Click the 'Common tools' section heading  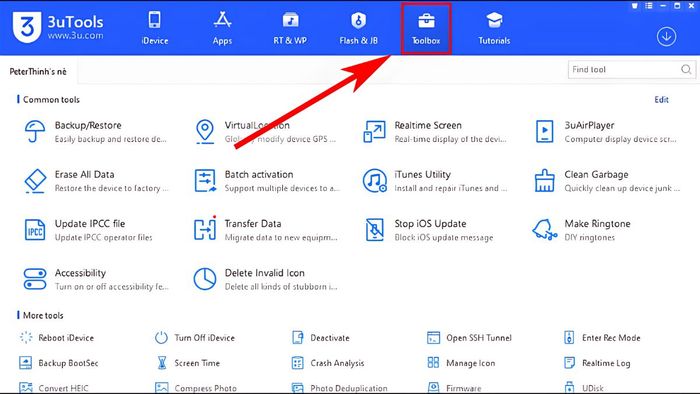tap(51, 100)
